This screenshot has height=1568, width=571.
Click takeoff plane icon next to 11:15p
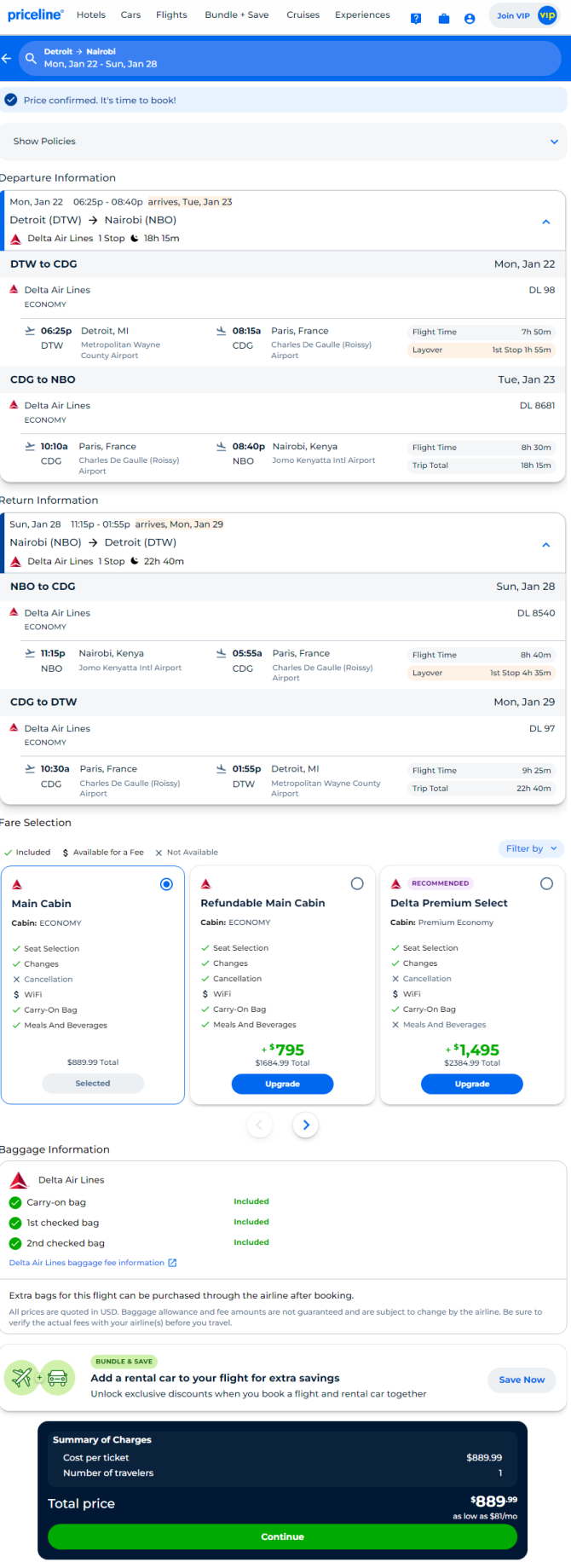[x=31, y=653]
